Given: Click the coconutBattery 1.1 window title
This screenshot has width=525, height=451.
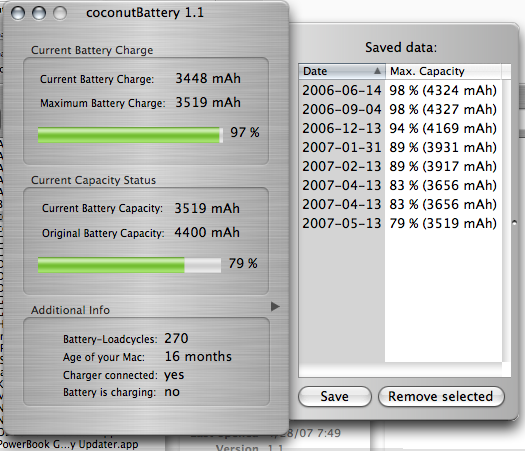Looking at the screenshot, I should 145,13.
